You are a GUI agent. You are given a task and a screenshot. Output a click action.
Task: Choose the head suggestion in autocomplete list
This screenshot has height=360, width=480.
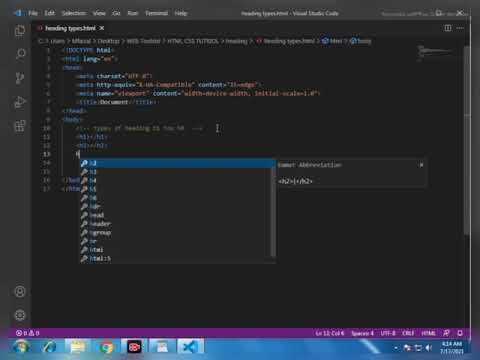click(x=176, y=215)
